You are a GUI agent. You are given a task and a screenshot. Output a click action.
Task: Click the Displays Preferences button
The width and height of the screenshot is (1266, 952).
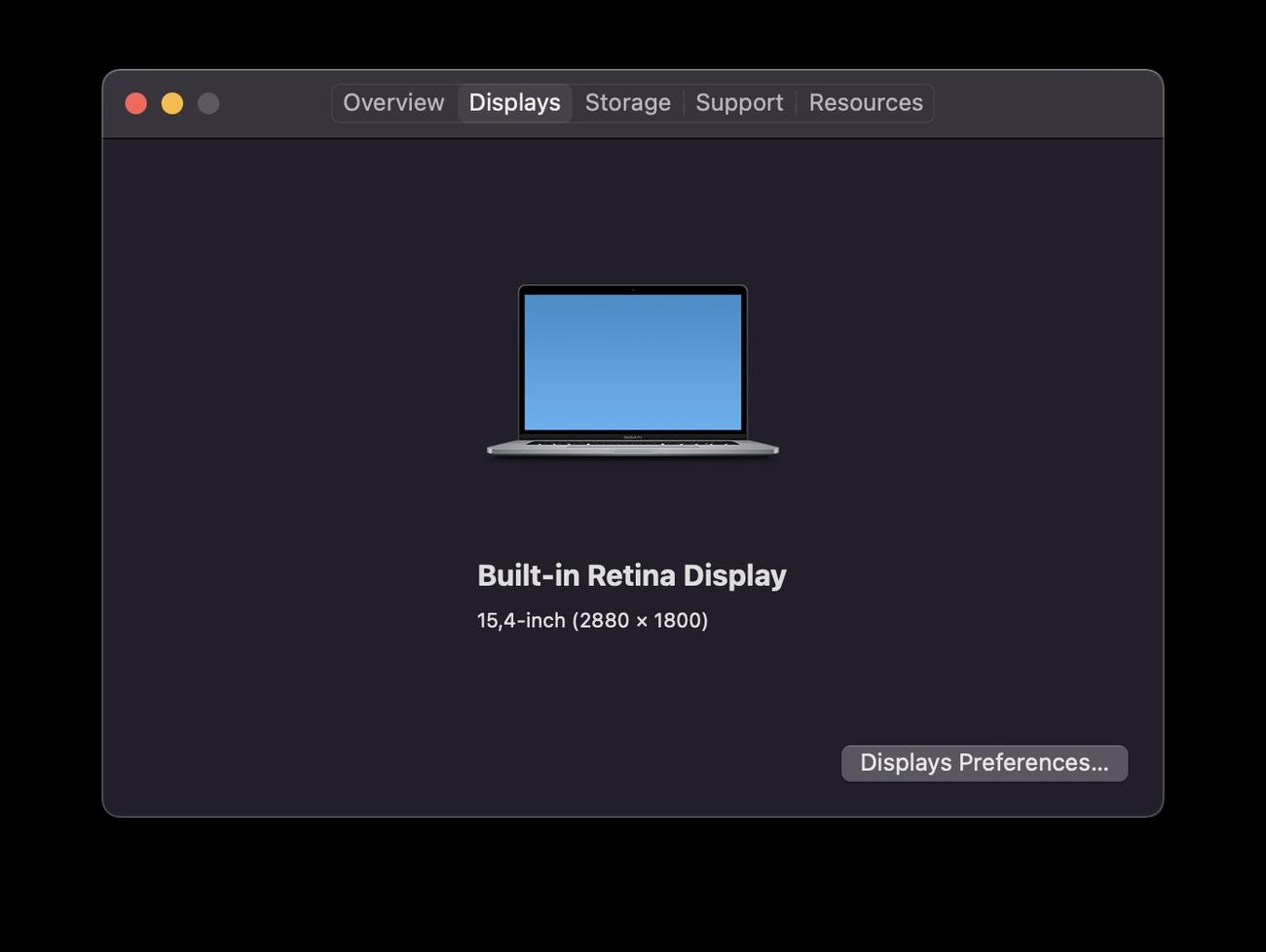985,763
